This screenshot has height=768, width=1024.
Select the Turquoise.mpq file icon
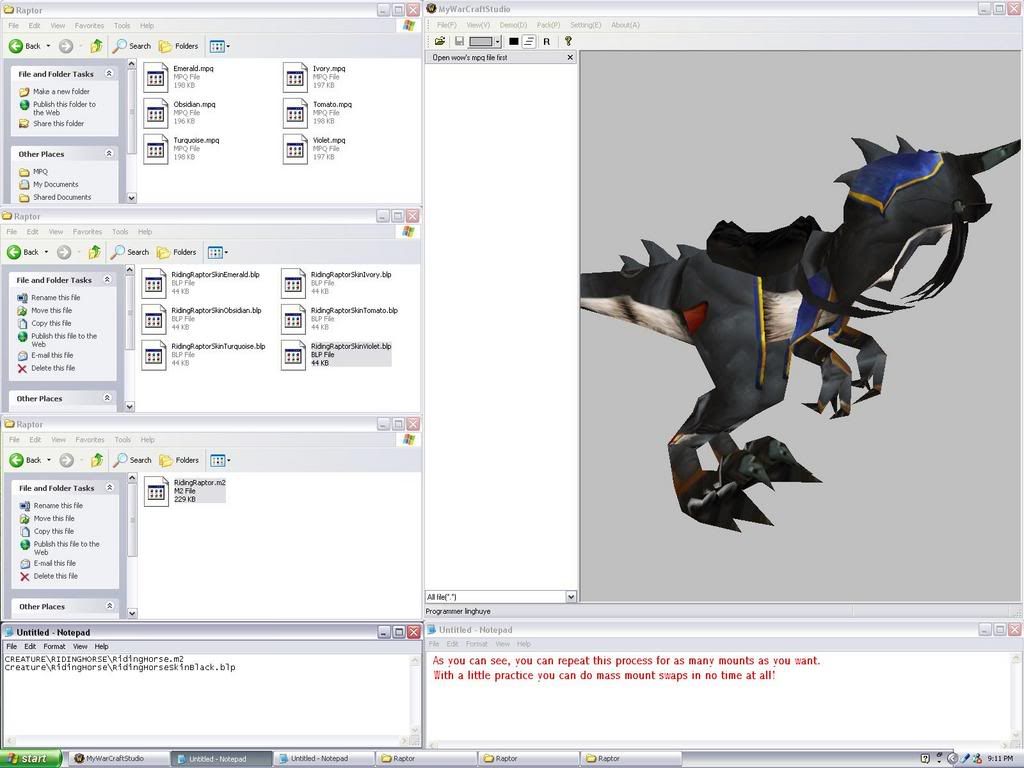tap(155, 150)
